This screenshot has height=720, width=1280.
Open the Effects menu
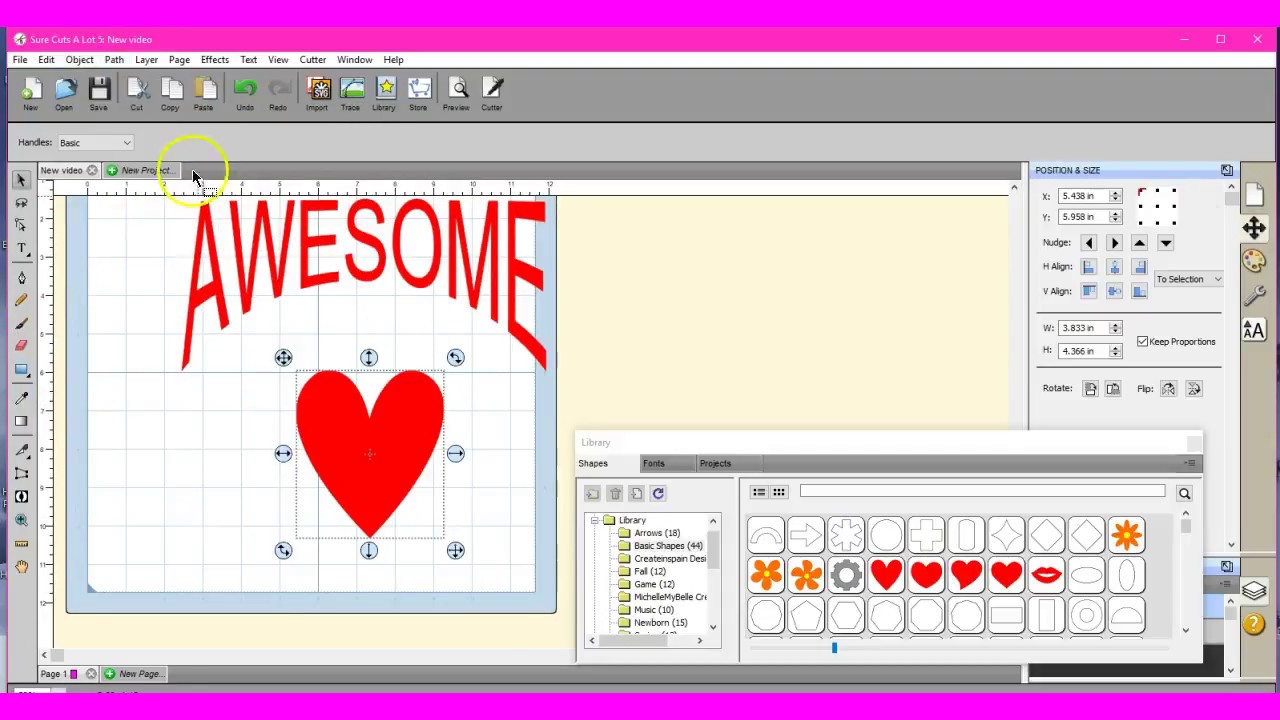coord(215,60)
